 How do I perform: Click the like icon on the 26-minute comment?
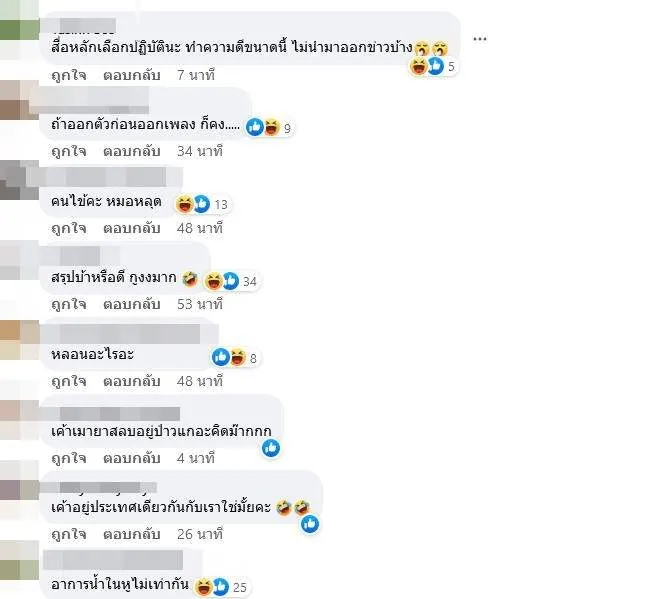tap(310, 524)
